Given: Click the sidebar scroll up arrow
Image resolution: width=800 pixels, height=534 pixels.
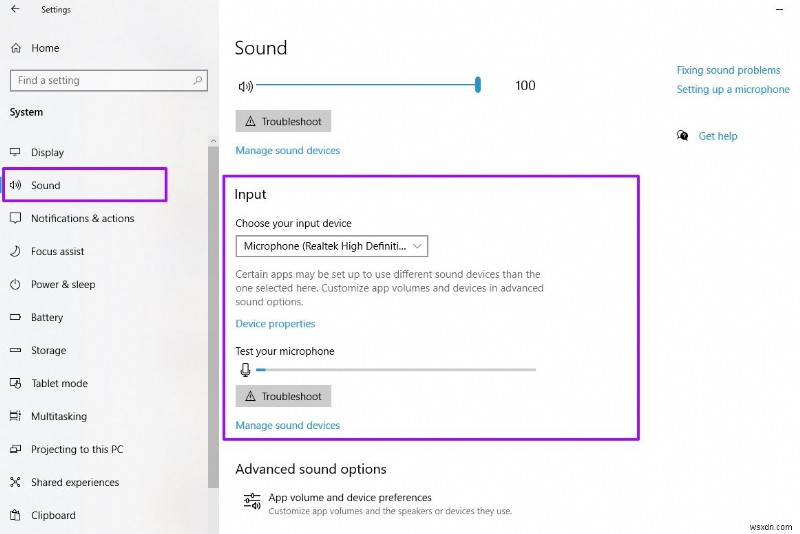Looking at the screenshot, I should pyautogui.click(x=213, y=141).
